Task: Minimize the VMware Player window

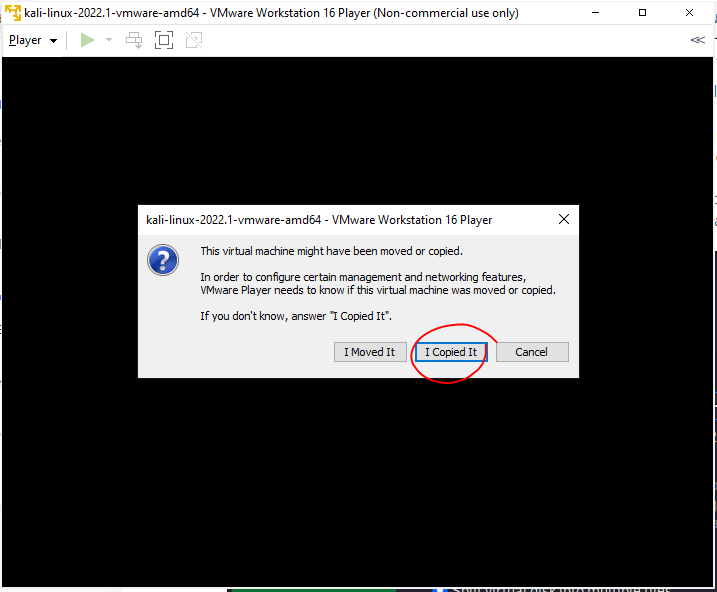Action: [595, 13]
